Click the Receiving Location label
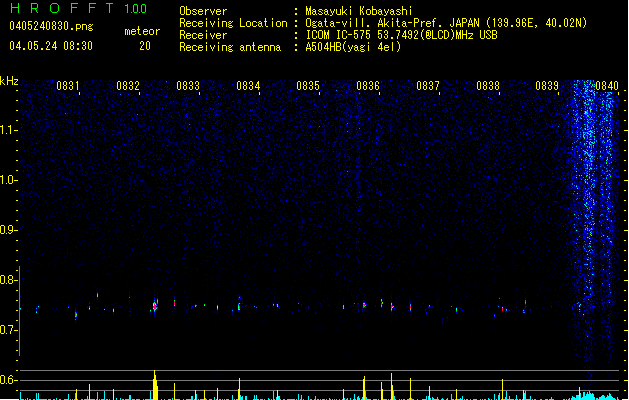The image size is (629, 400). (x=233, y=23)
